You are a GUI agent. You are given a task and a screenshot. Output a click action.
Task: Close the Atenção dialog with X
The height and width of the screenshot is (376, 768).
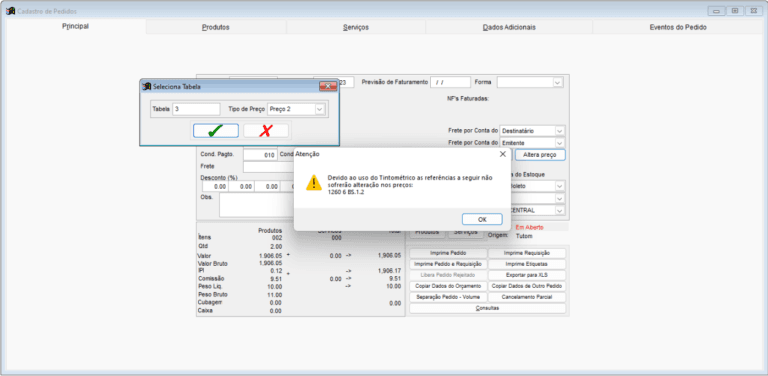tap(503, 154)
